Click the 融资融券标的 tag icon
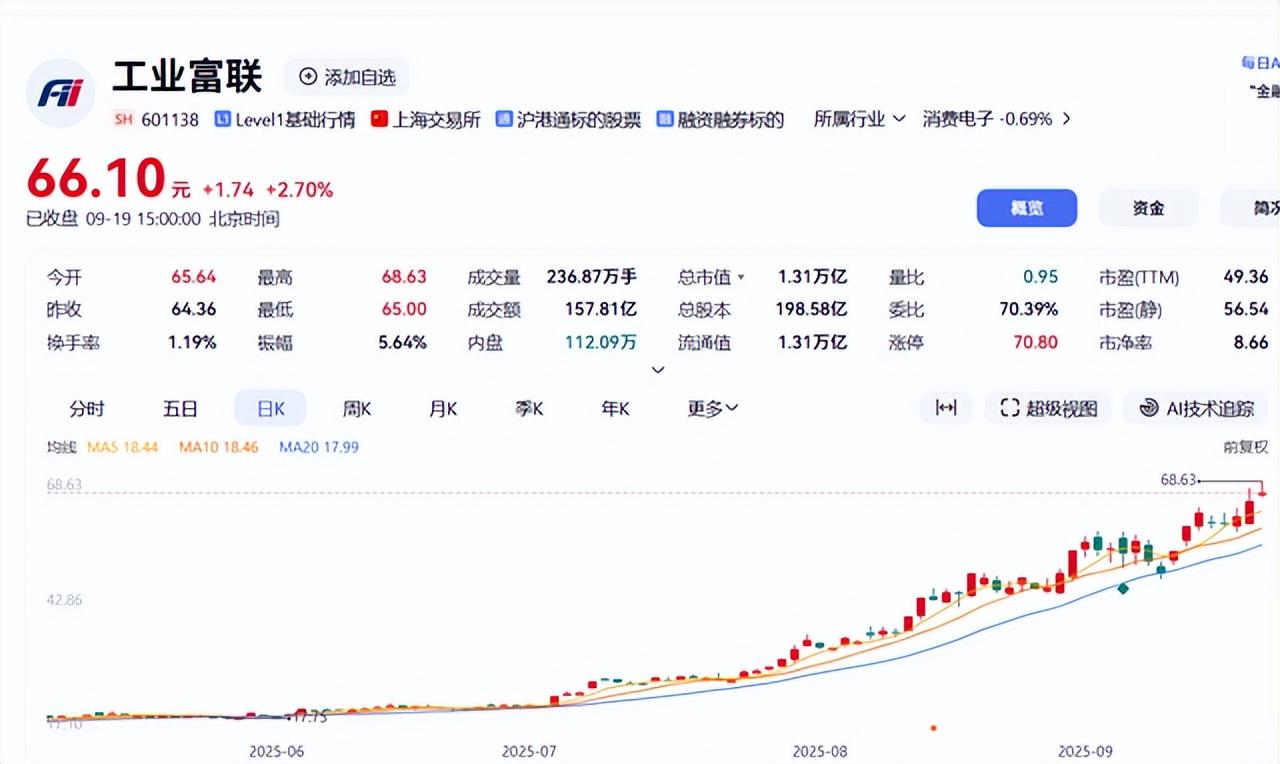Screen dimensions: 1280x764 click(665, 119)
